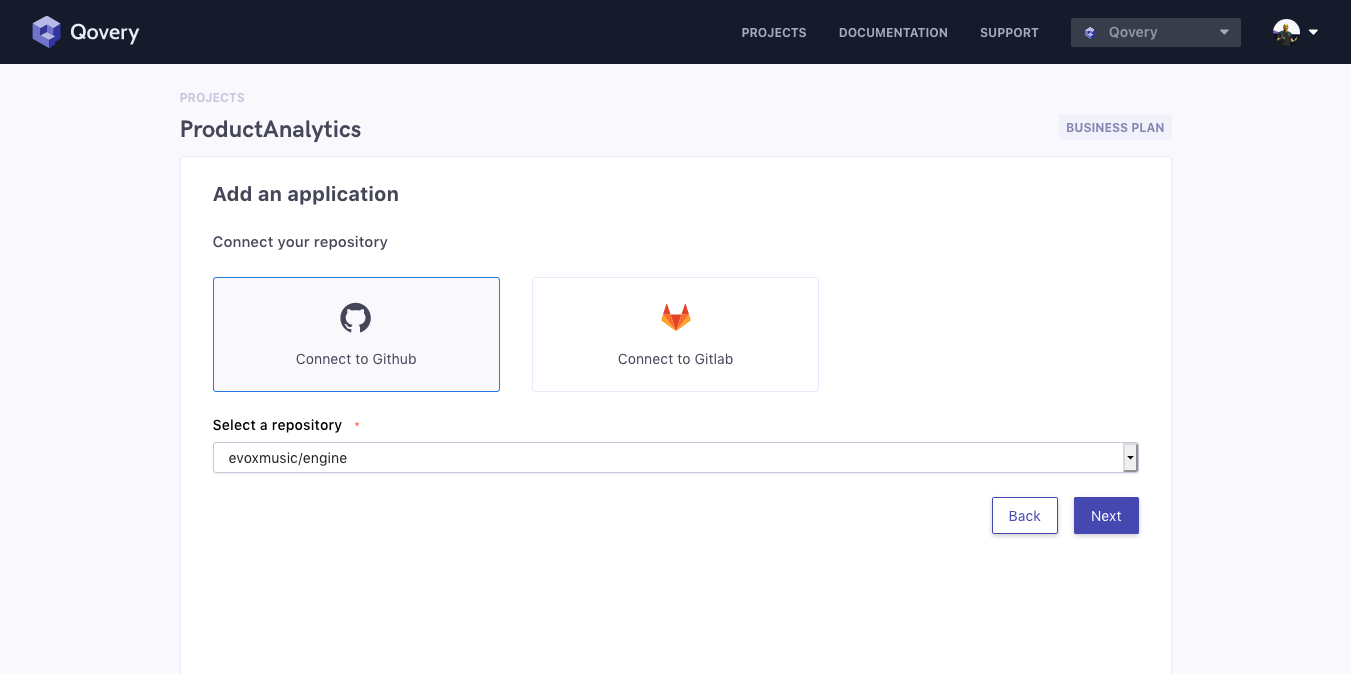Click the BUSINESS PLAN badge
This screenshot has height=674, width=1351.
point(1115,128)
